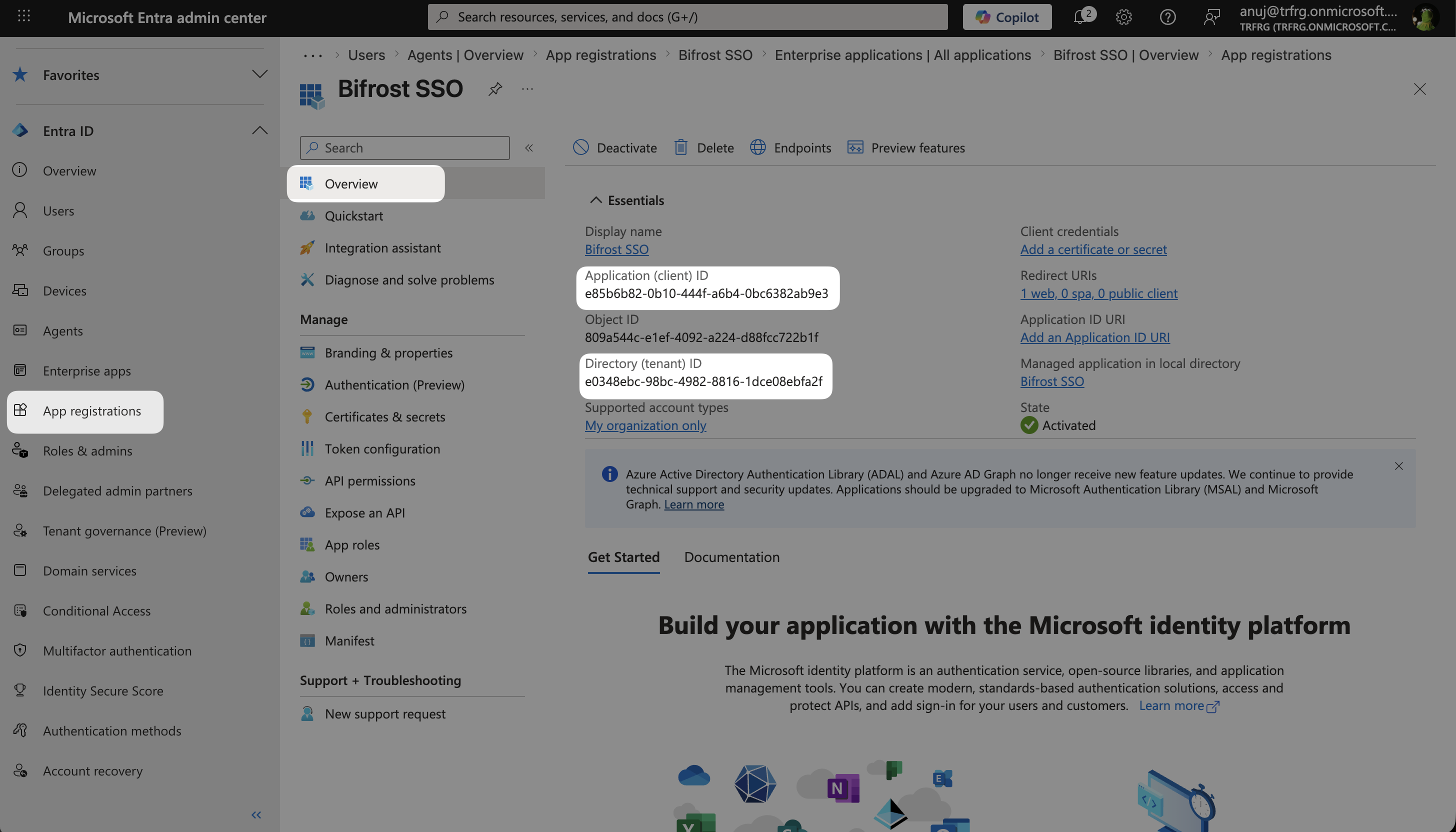
Task: Open Endpoints from the toolbar
Action: pos(790,147)
